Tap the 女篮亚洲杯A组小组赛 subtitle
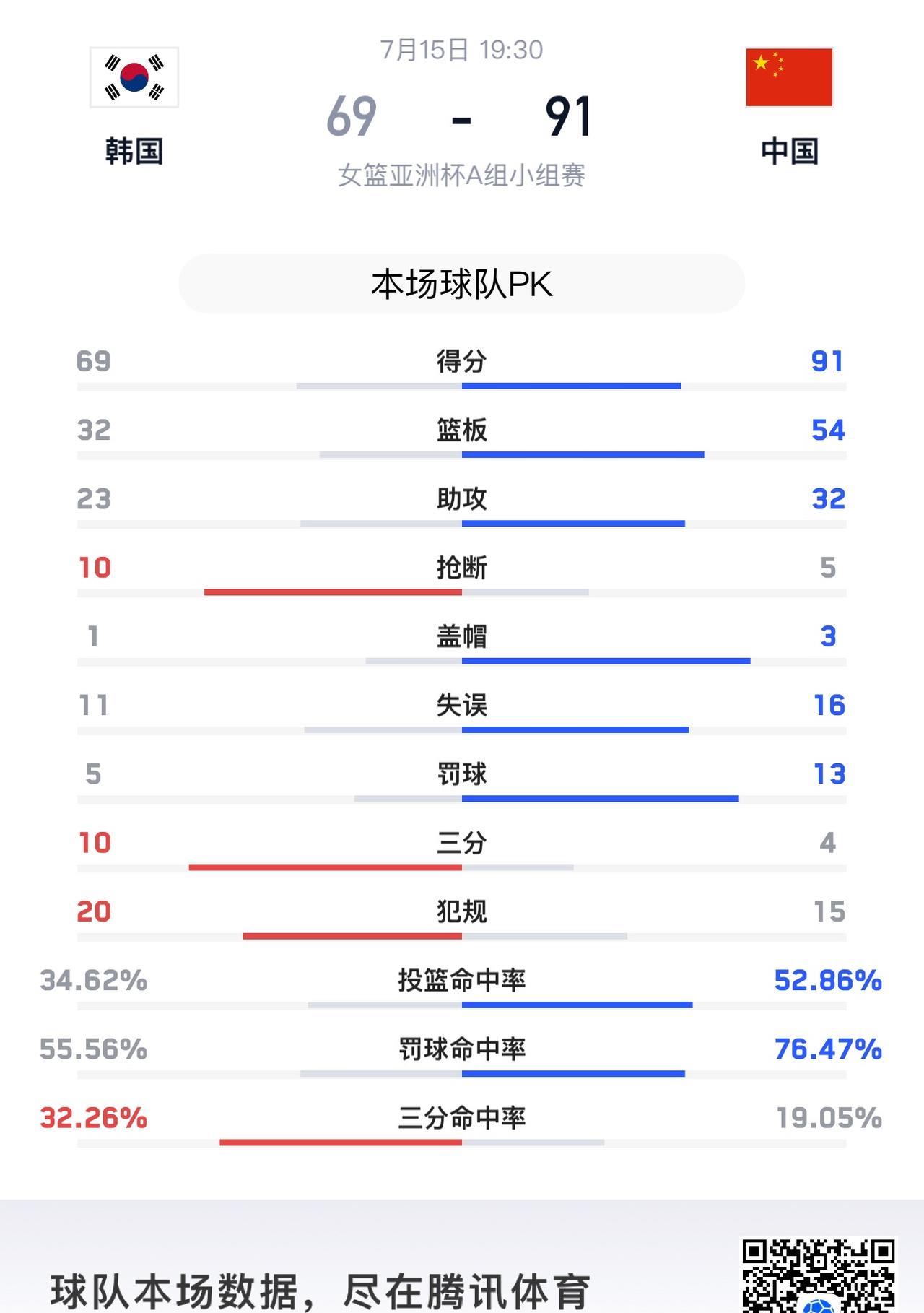This screenshot has width=924, height=1313. pyautogui.click(x=461, y=175)
